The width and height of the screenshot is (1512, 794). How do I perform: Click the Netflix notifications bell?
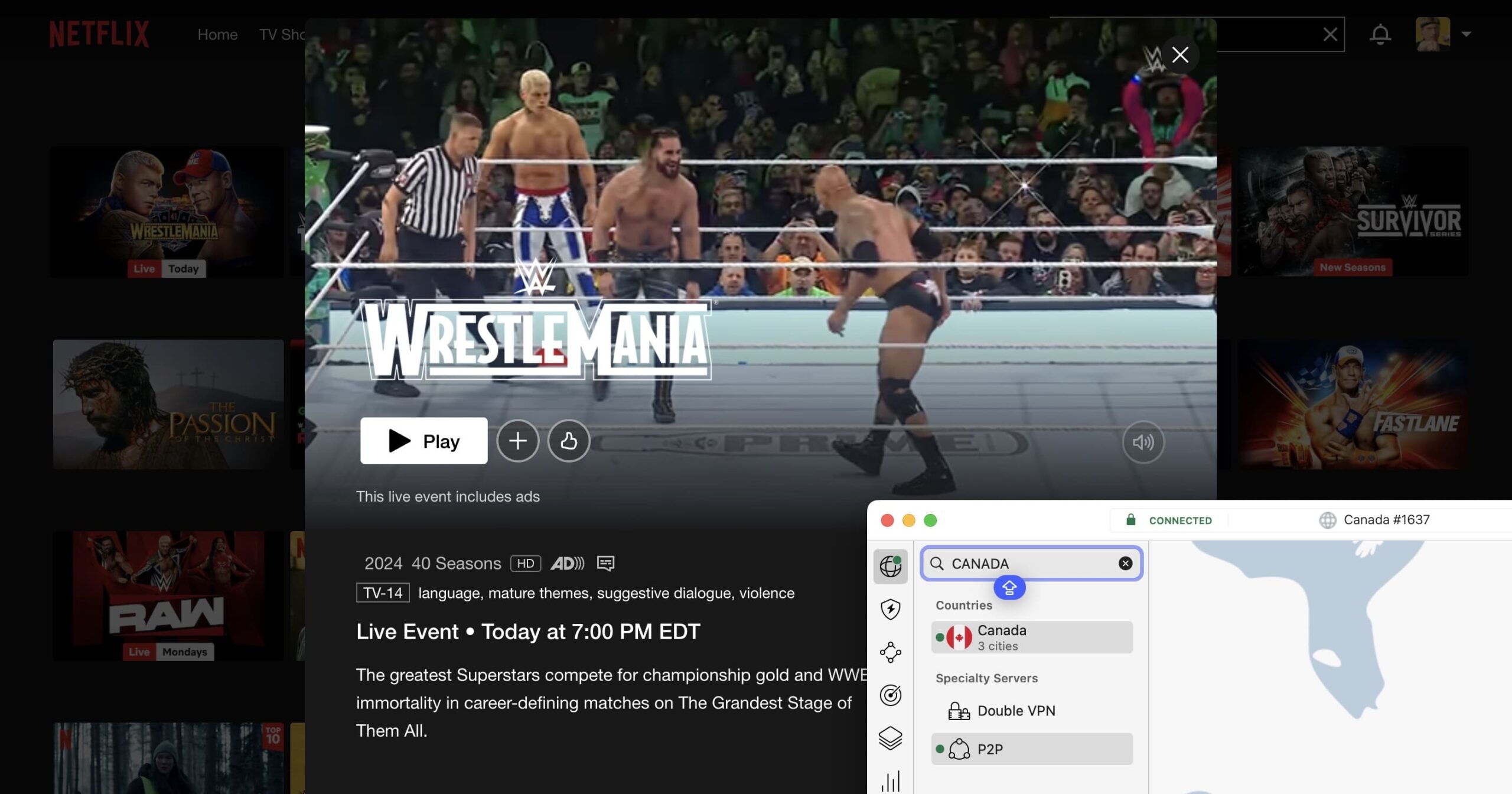tap(1380, 34)
